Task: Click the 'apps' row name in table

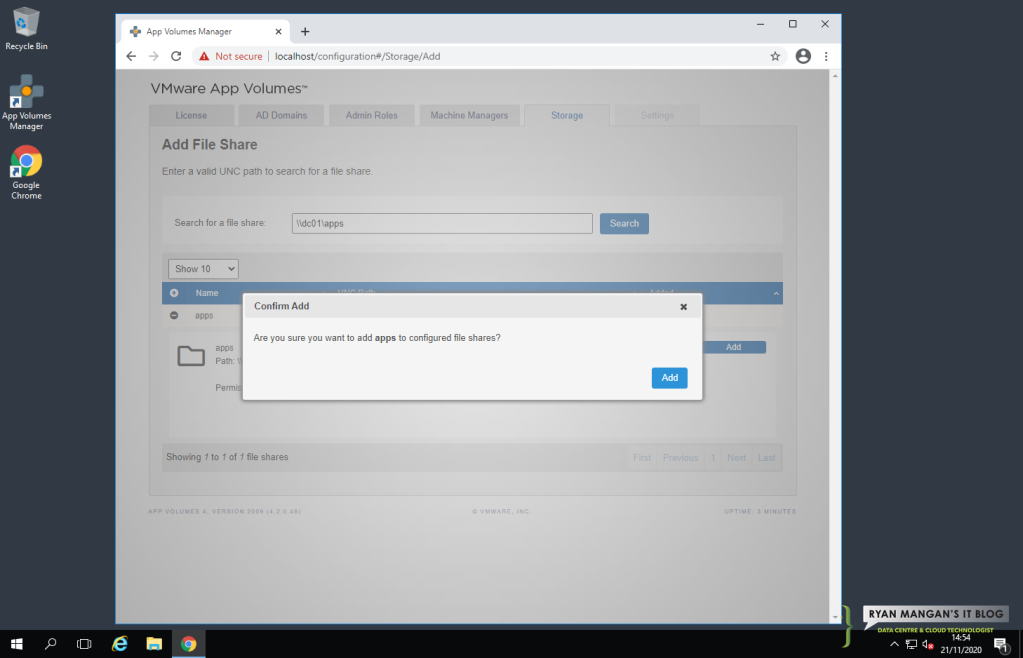Action: pyautogui.click(x=204, y=316)
